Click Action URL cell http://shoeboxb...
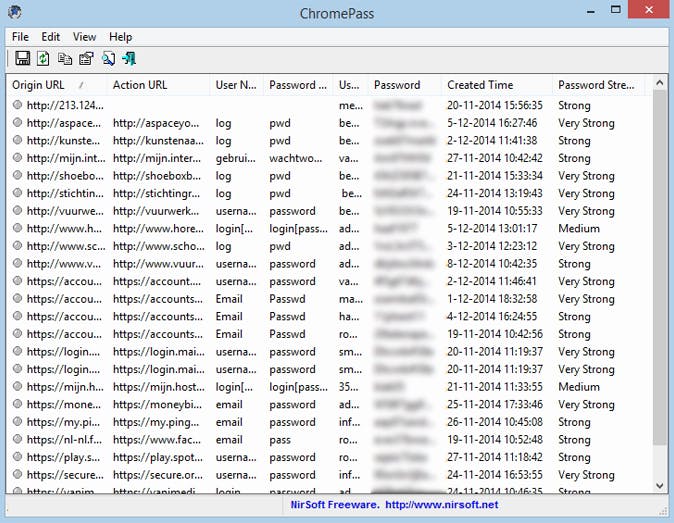 click(x=156, y=176)
